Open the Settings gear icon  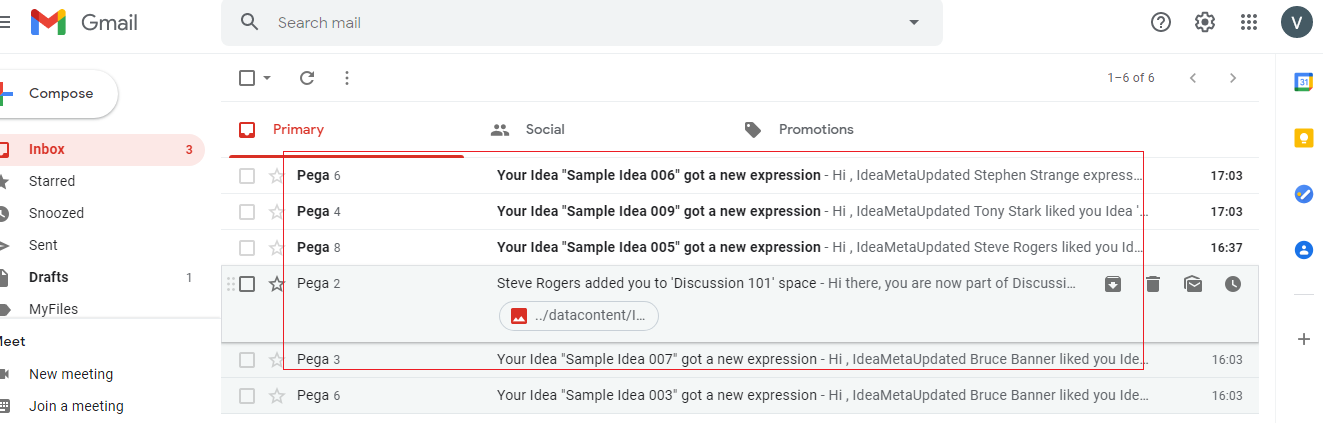tap(1204, 22)
